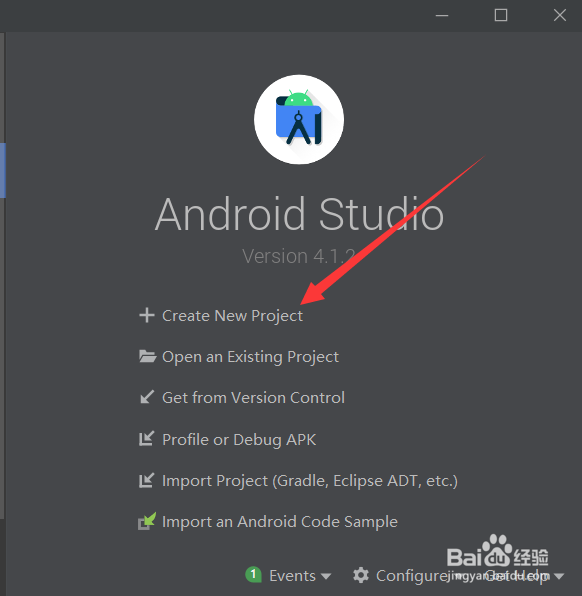
Task: Click the Import Project icon
Action: (146, 480)
